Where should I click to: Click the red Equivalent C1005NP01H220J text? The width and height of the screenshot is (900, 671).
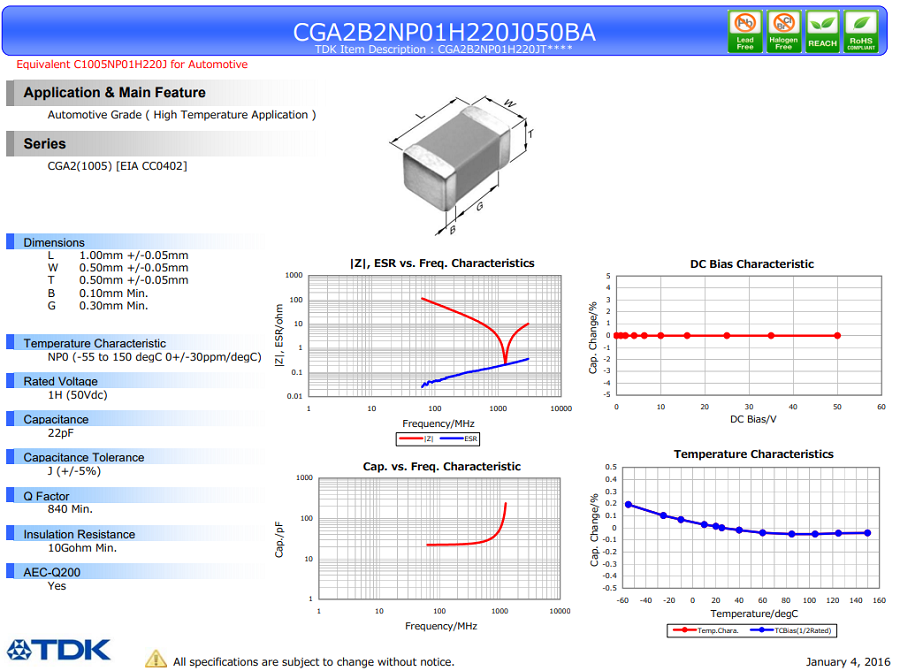[x=132, y=64]
